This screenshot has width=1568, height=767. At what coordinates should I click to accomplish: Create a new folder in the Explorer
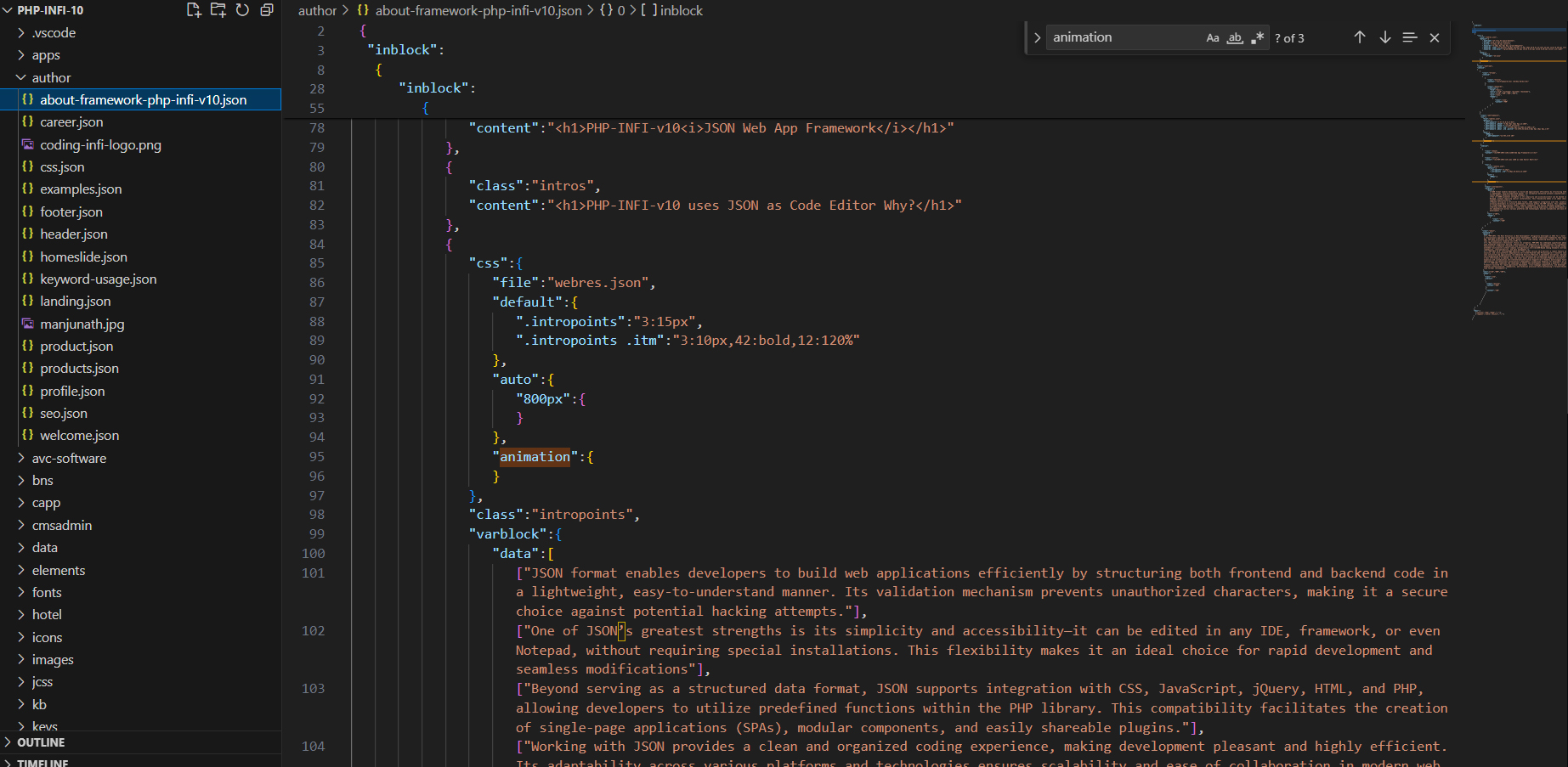(218, 9)
